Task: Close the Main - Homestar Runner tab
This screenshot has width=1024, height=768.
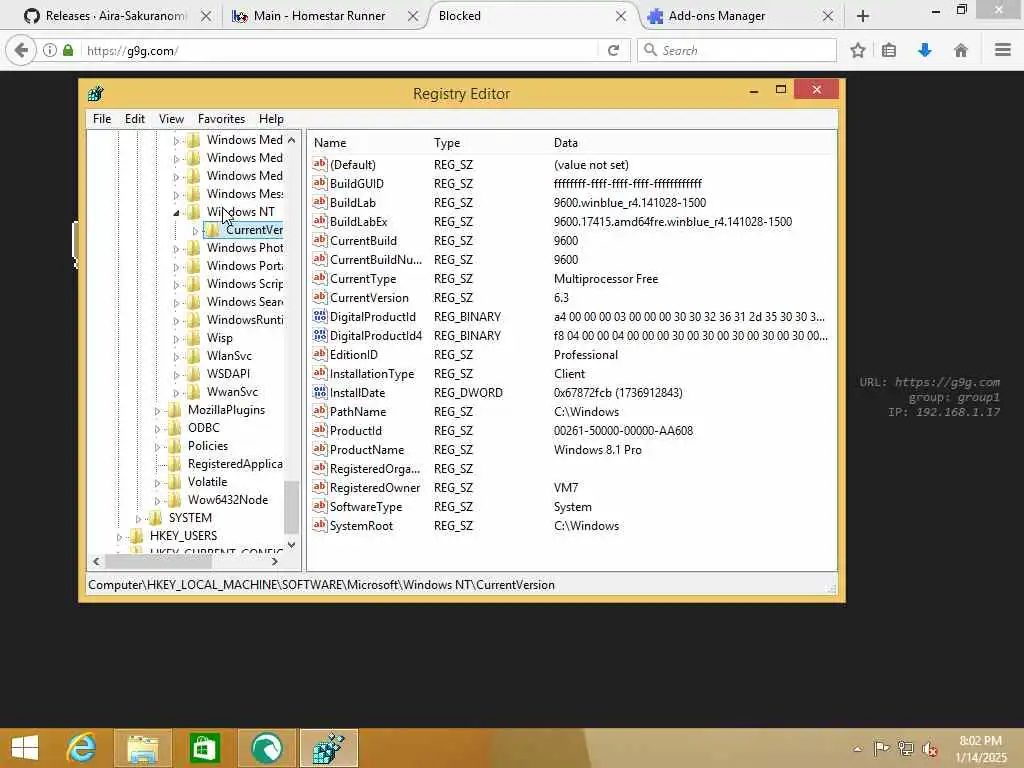Action: (413, 16)
